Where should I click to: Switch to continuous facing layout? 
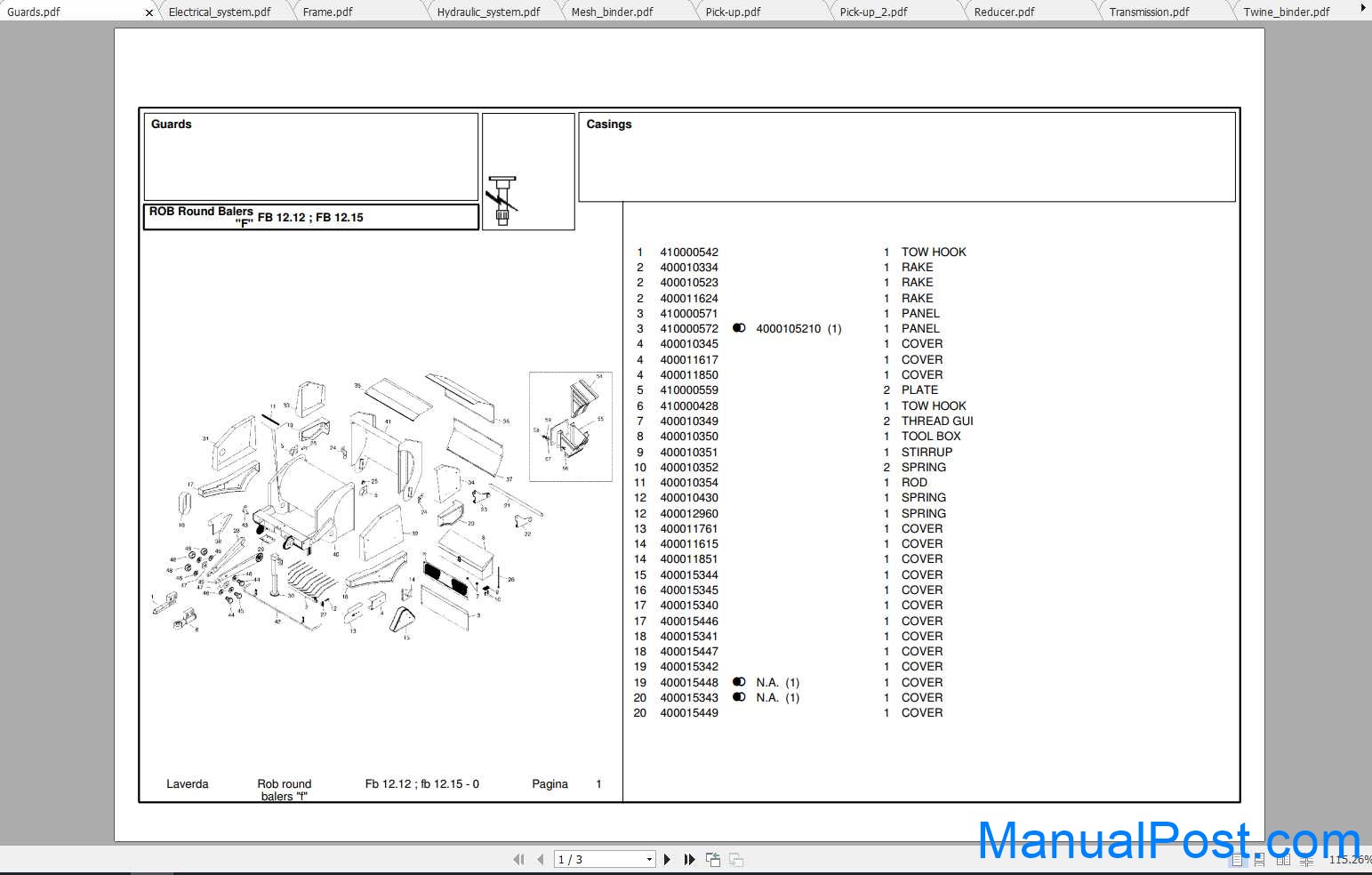(1306, 860)
